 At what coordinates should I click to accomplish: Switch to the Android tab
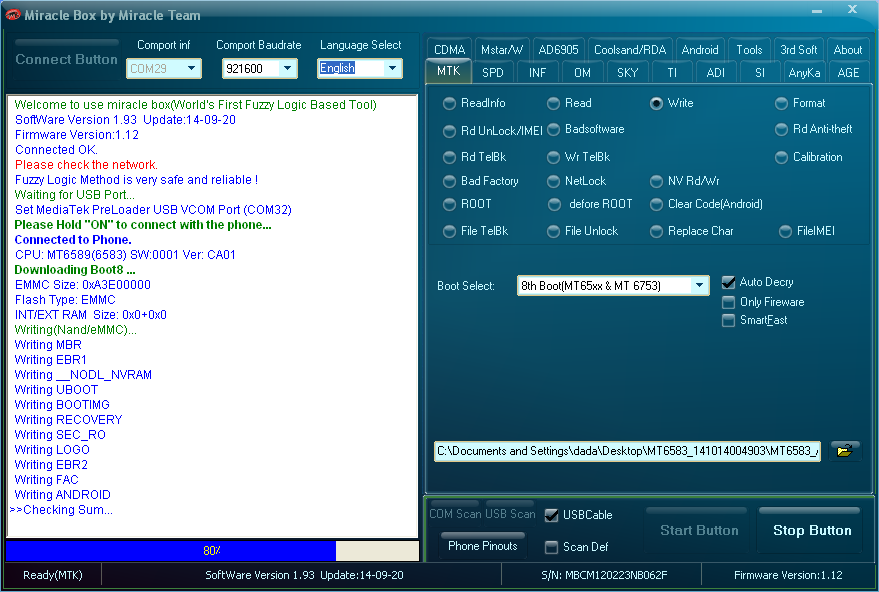pos(700,50)
